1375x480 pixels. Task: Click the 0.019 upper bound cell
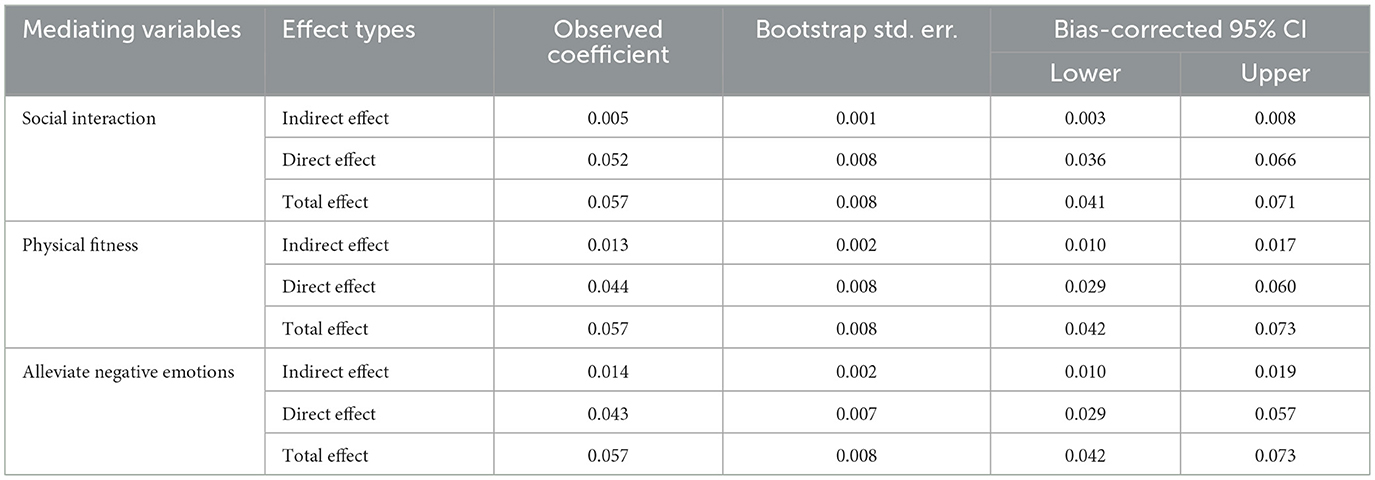pos(1274,372)
